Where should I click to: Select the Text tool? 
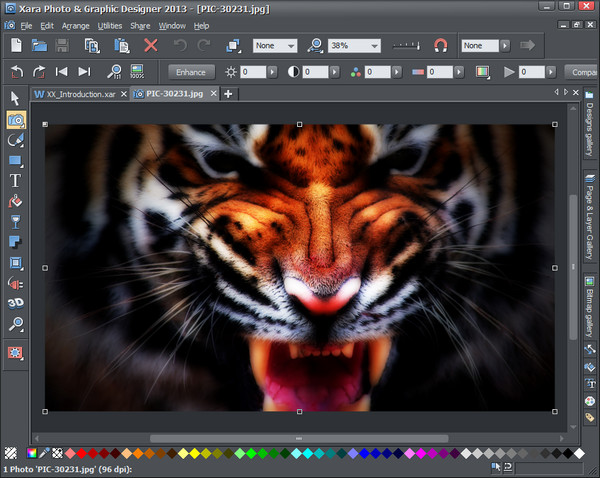coord(15,181)
